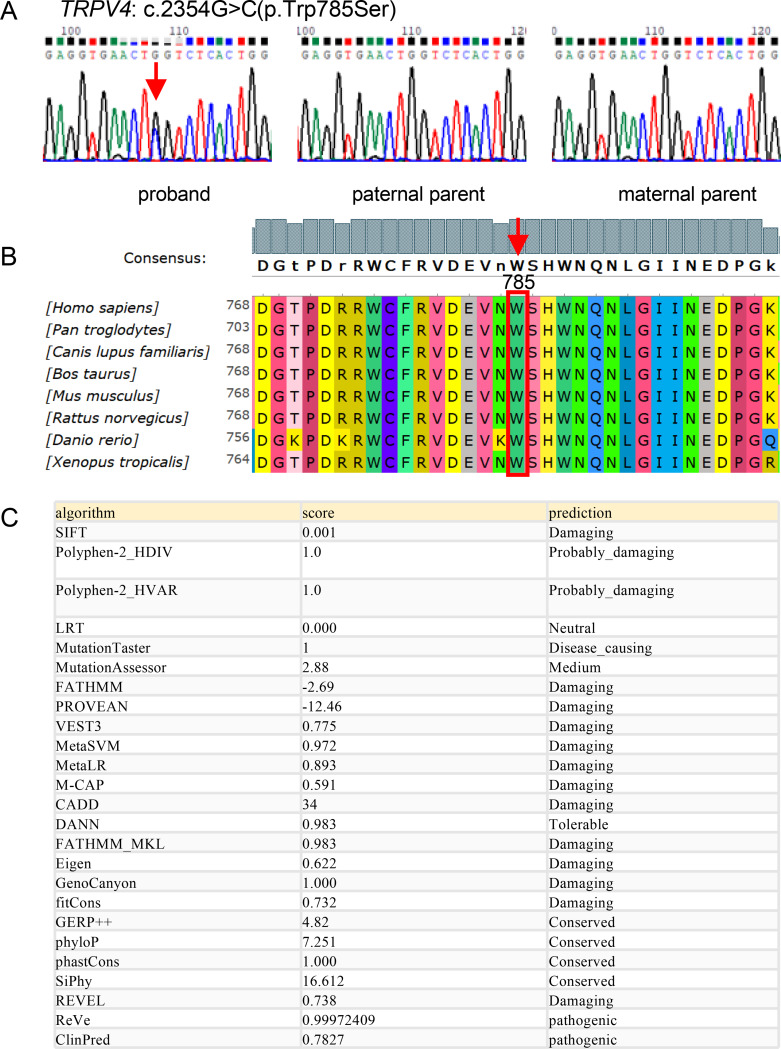Select the [Rattus norvegicus] species label

click(x=117, y=418)
